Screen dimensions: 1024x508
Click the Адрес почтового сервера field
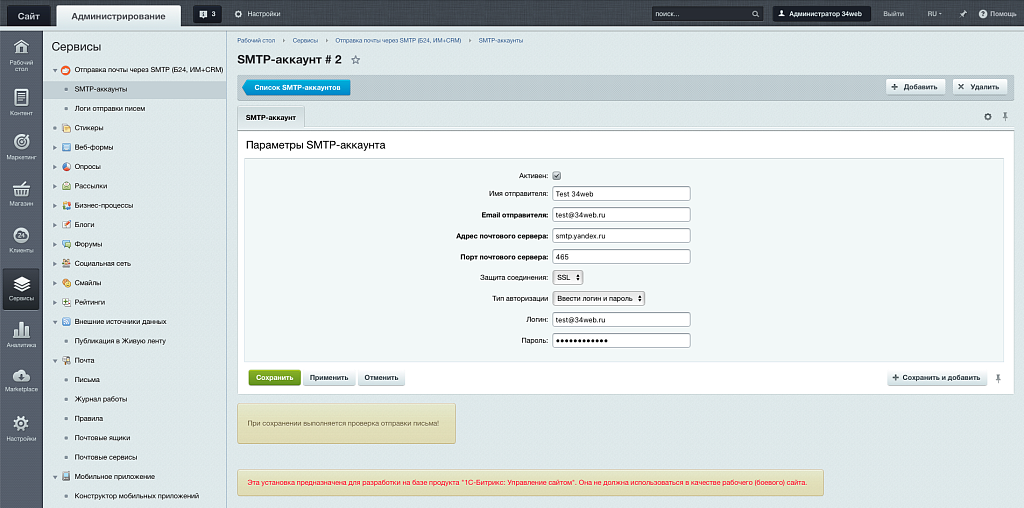[x=621, y=235]
